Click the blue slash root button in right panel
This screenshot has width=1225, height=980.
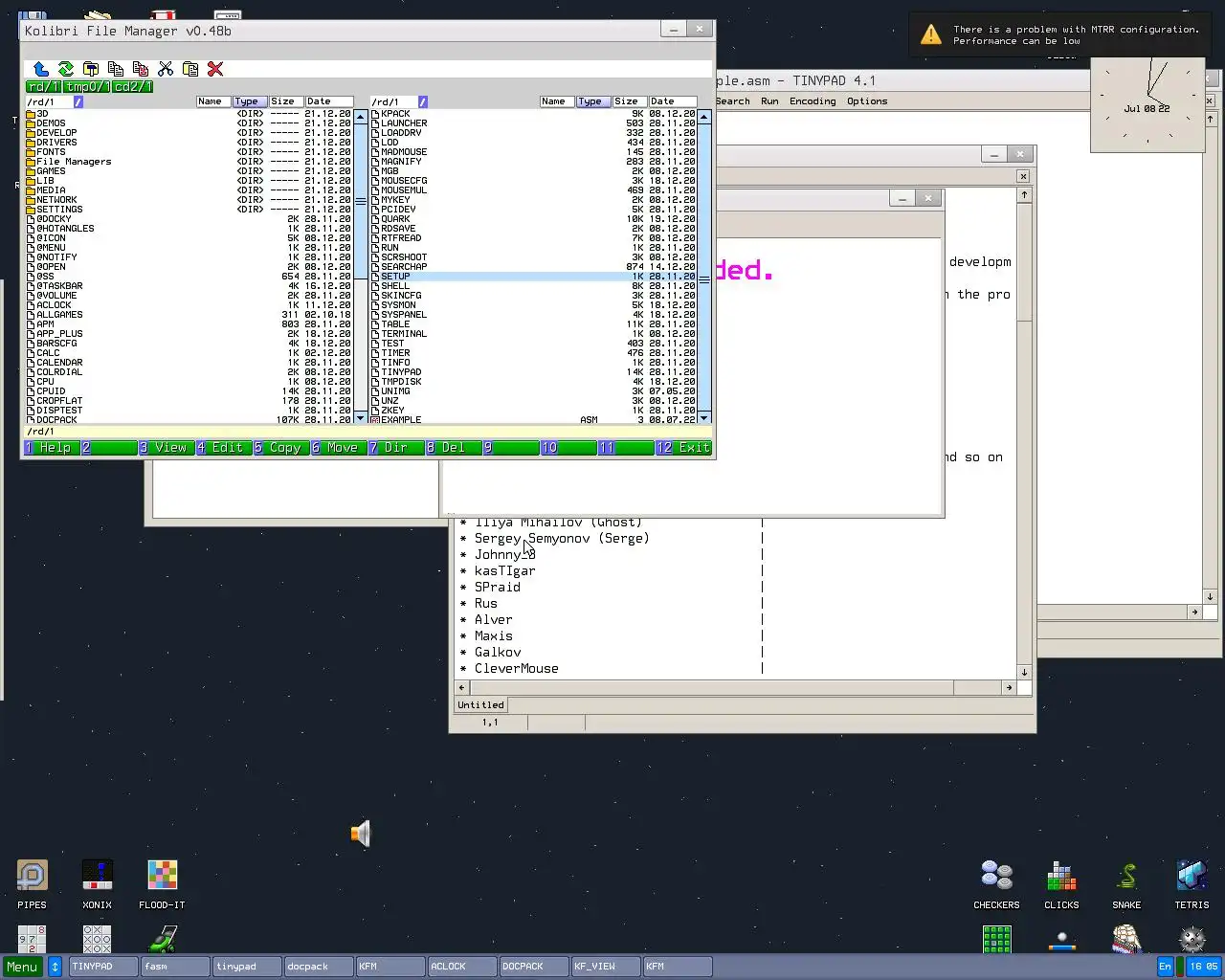(422, 101)
